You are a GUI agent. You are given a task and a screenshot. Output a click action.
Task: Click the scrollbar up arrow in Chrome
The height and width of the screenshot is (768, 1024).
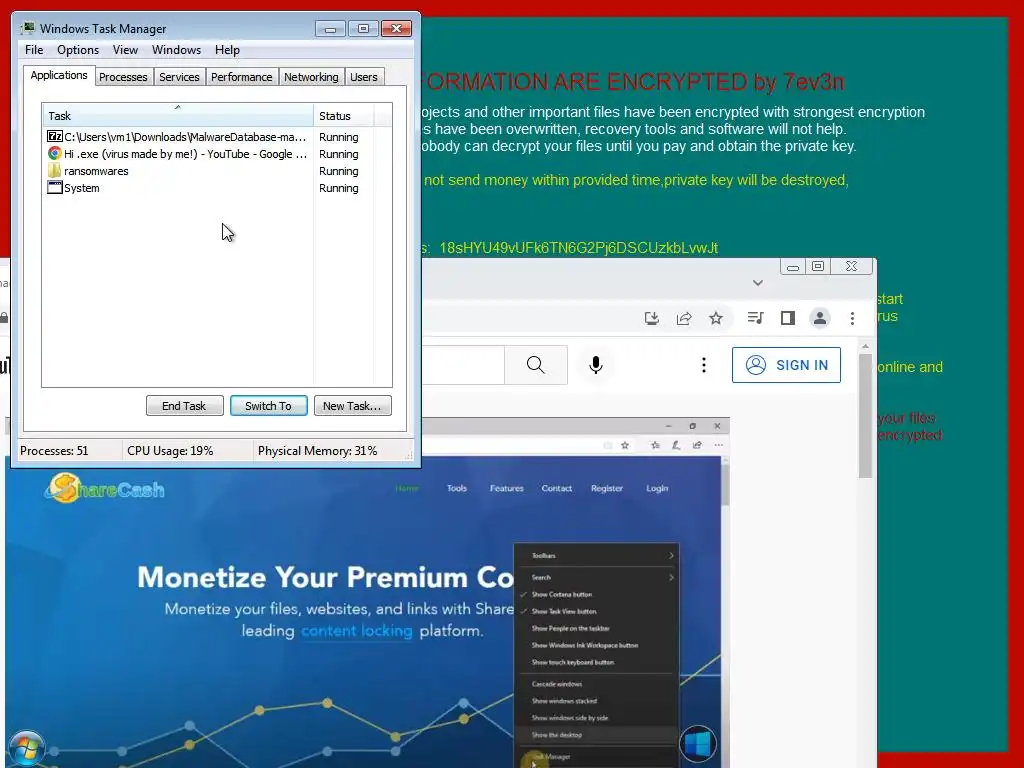click(865, 346)
